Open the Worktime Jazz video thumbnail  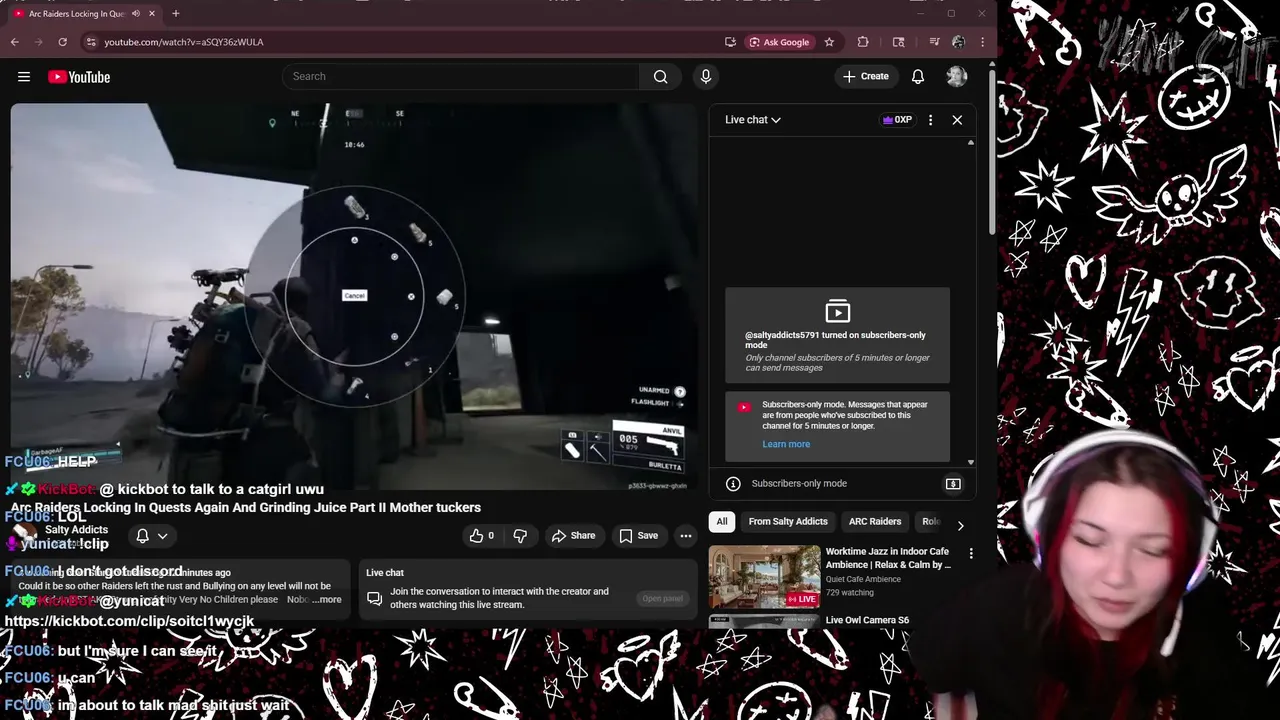[765, 577]
